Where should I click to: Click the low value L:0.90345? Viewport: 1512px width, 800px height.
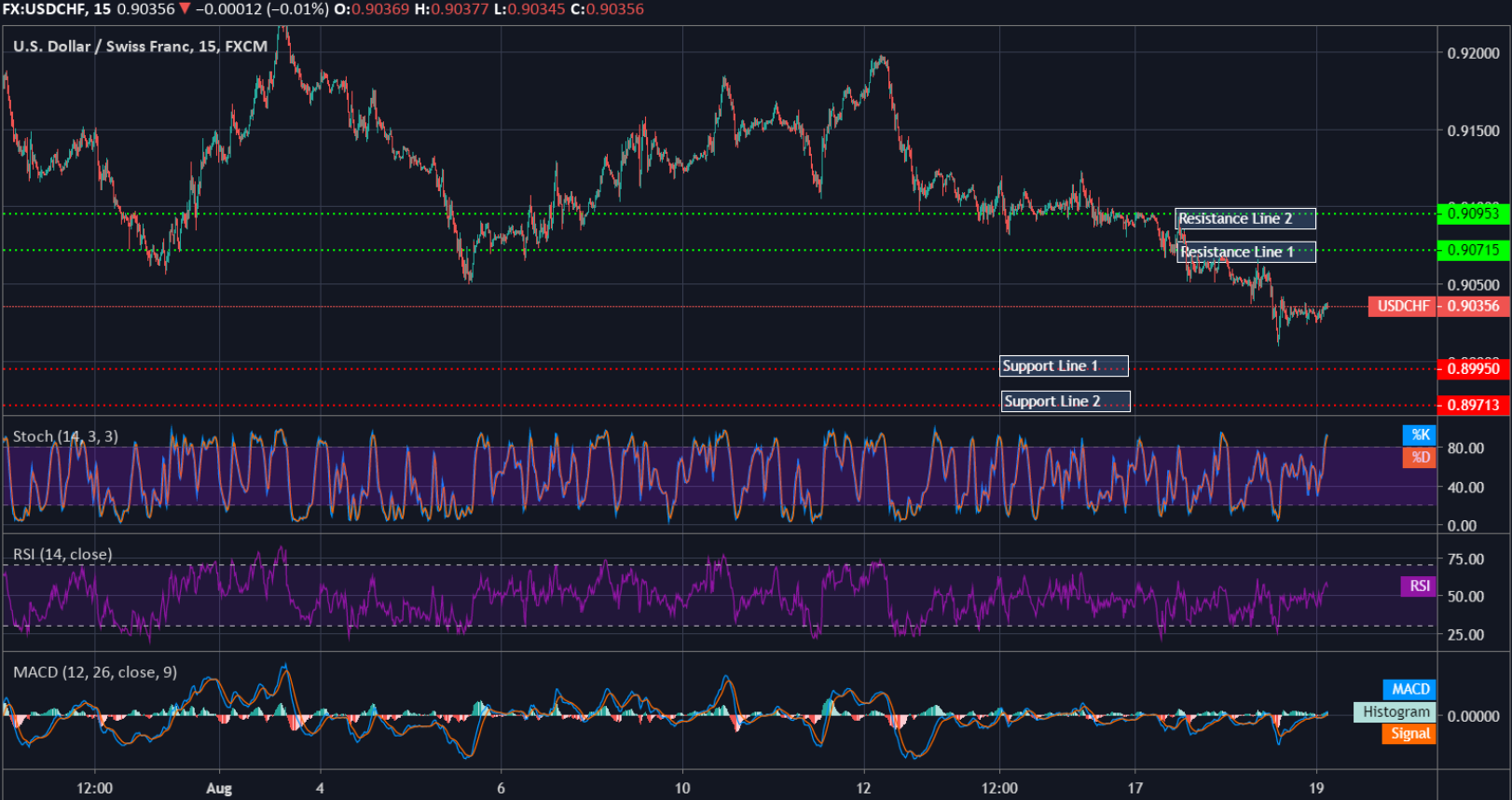[529, 9]
